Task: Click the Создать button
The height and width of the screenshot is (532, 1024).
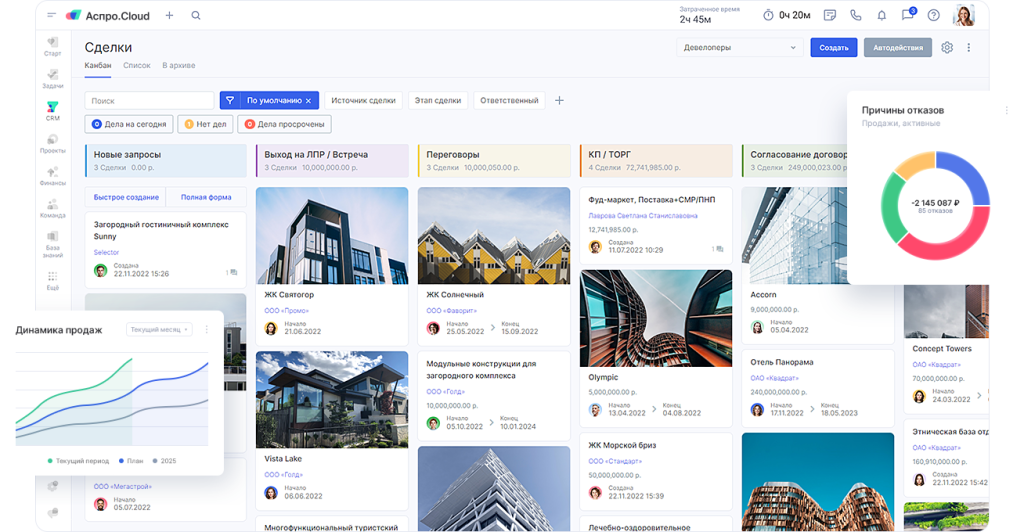Action: point(833,47)
